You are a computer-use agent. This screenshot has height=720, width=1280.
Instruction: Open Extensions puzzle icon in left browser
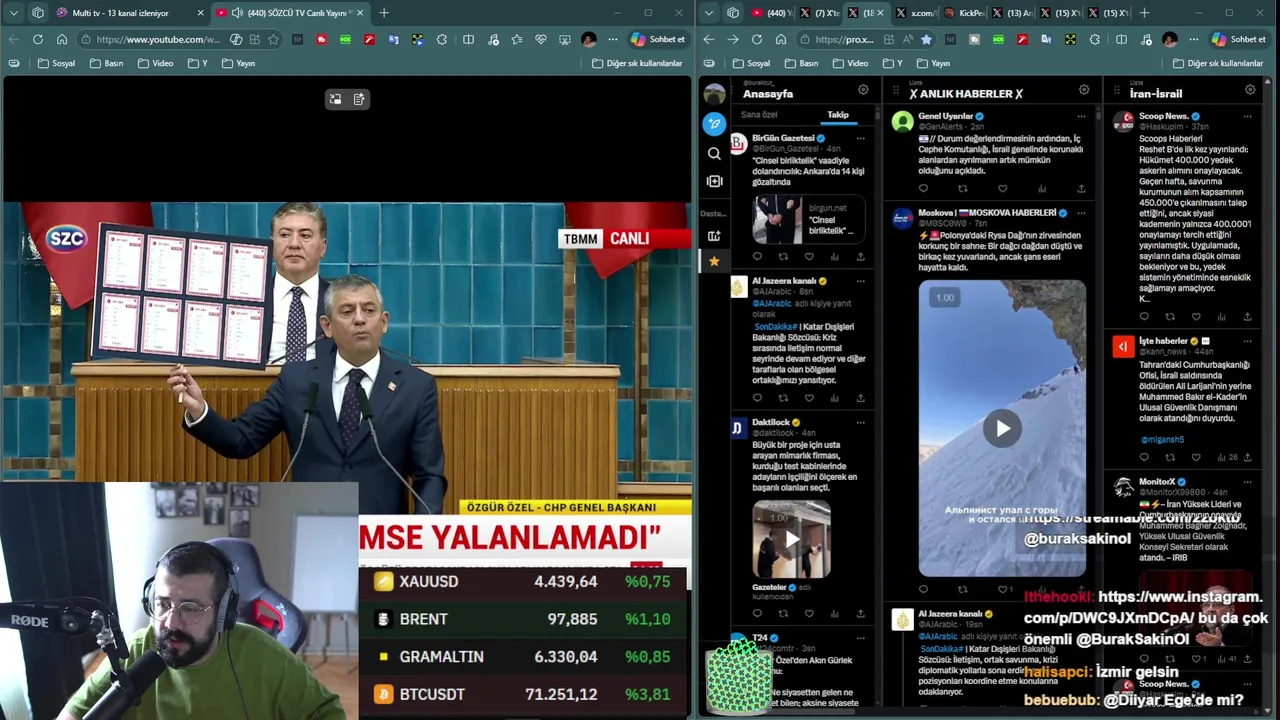pos(442,39)
